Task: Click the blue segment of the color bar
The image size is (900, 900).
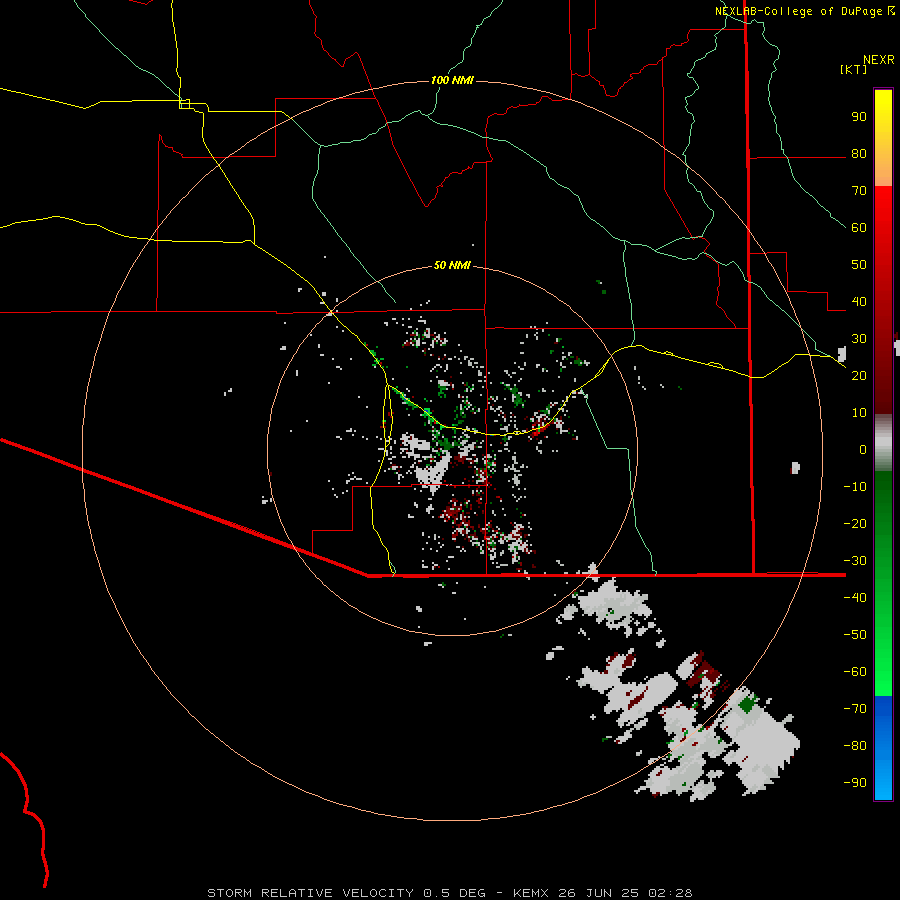Action: coord(883,747)
